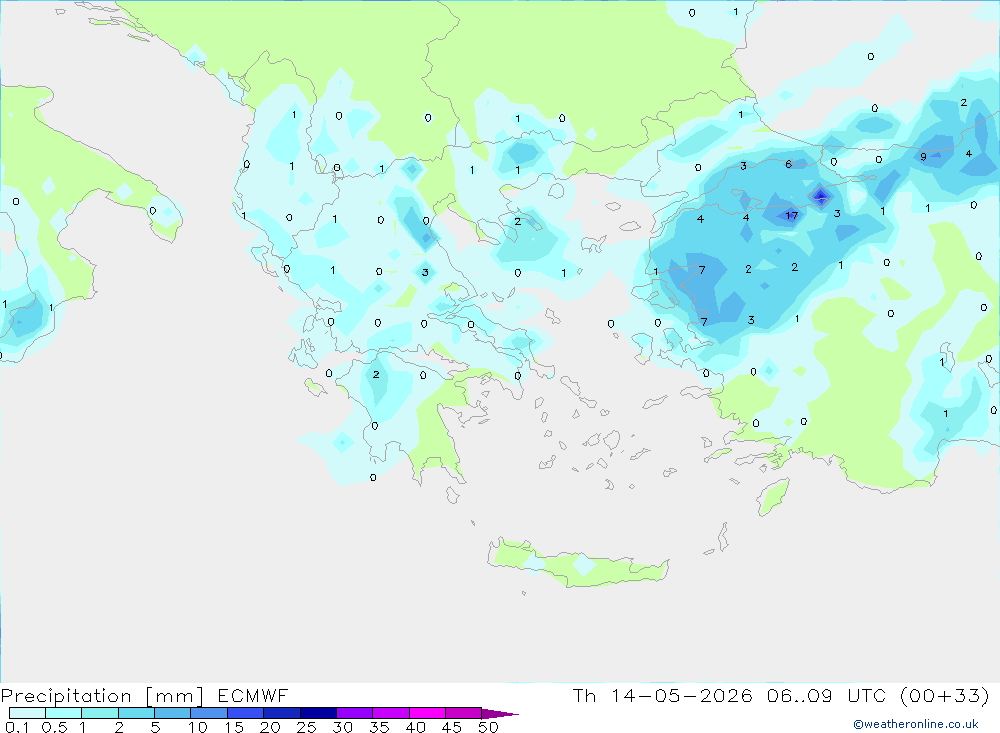Select the 45–50 mm legend swatch

464,713
